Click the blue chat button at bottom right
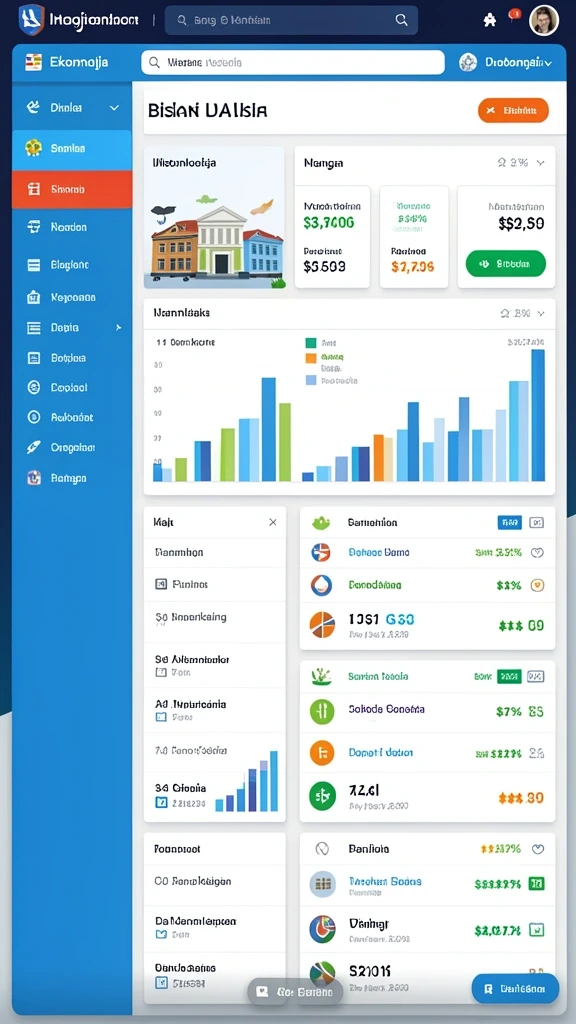Screen dimensions: 576x1024 (x=515, y=989)
